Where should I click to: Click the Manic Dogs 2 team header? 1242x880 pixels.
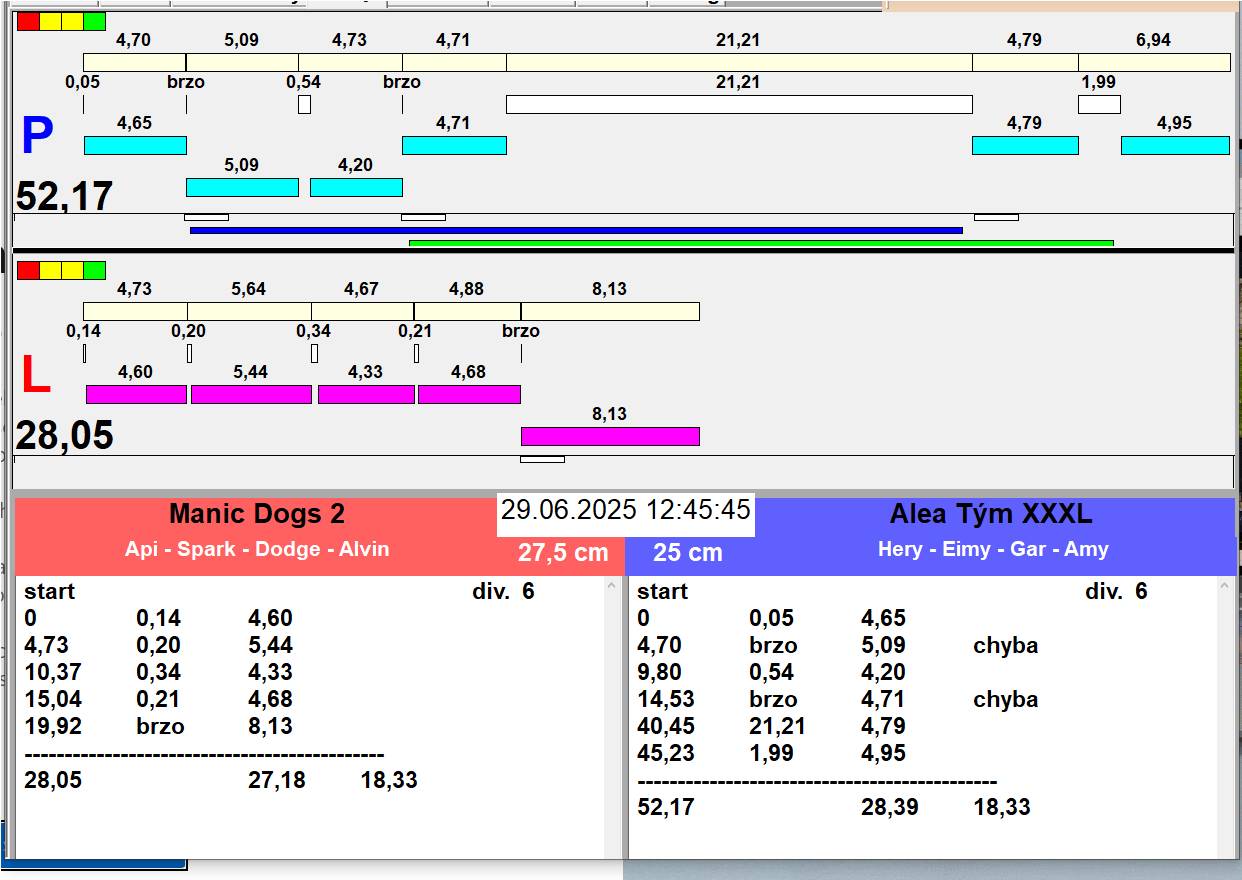[x=257, y=514]
